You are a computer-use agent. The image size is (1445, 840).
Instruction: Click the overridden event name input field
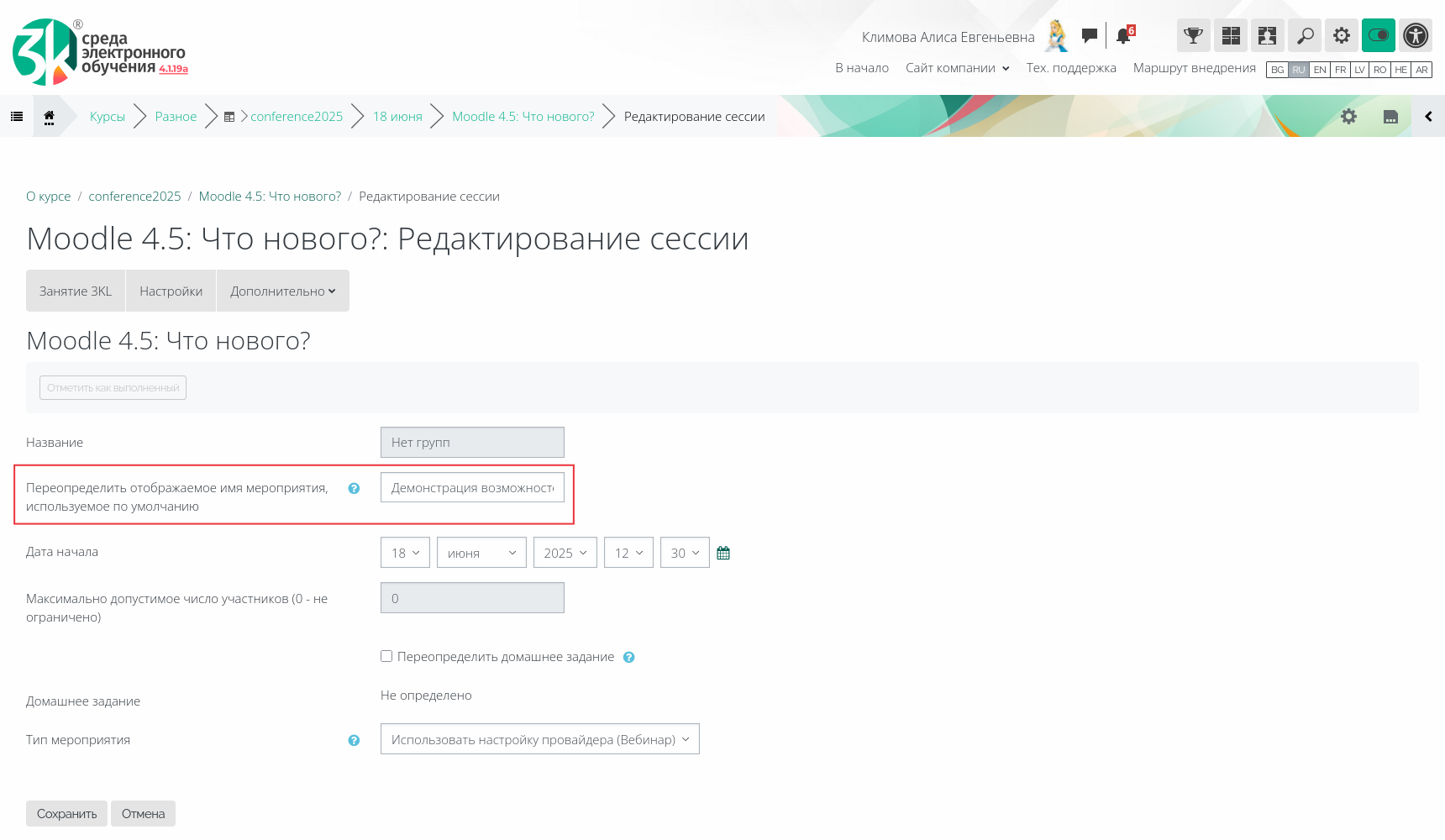(x=472, y=487)
